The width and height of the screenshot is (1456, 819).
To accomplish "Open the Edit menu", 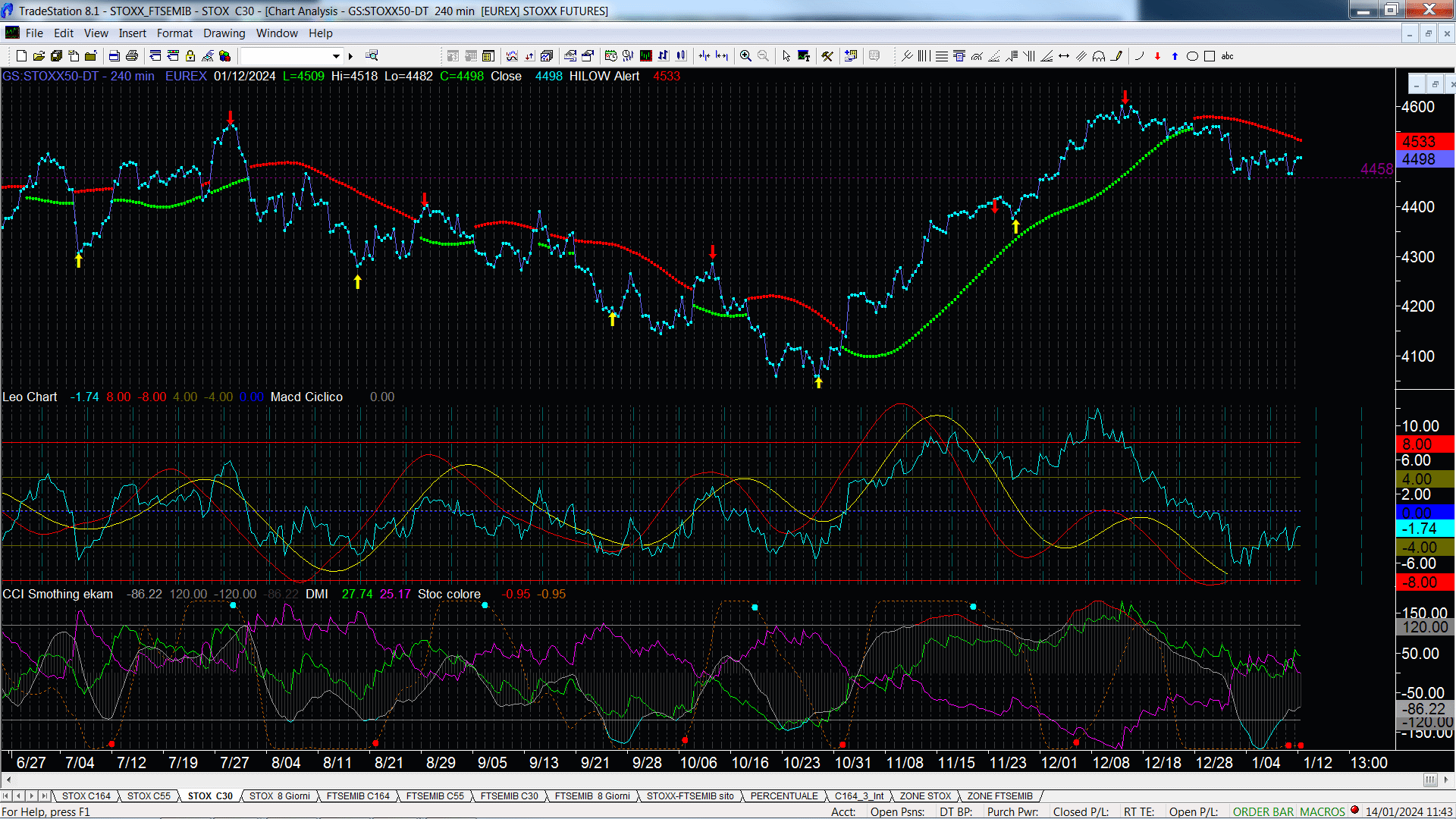I will coord(64,33).
